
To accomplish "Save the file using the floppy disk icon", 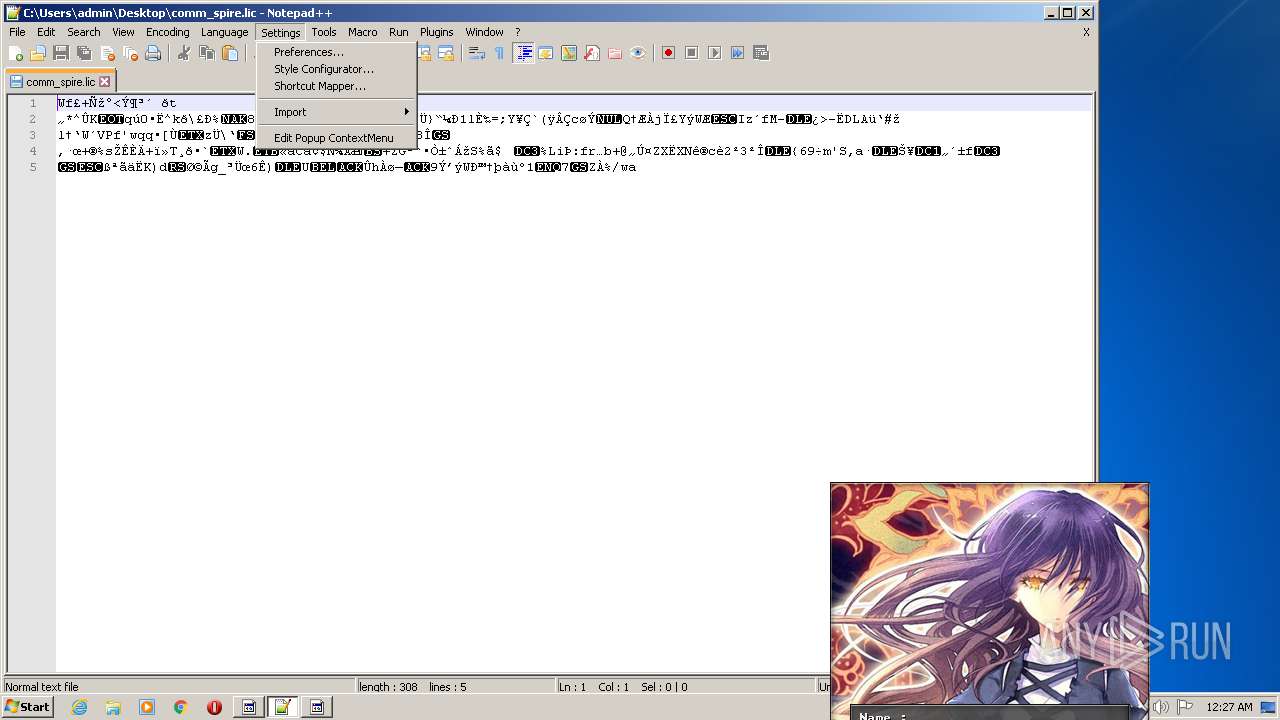I will click(x=61, y=53).
